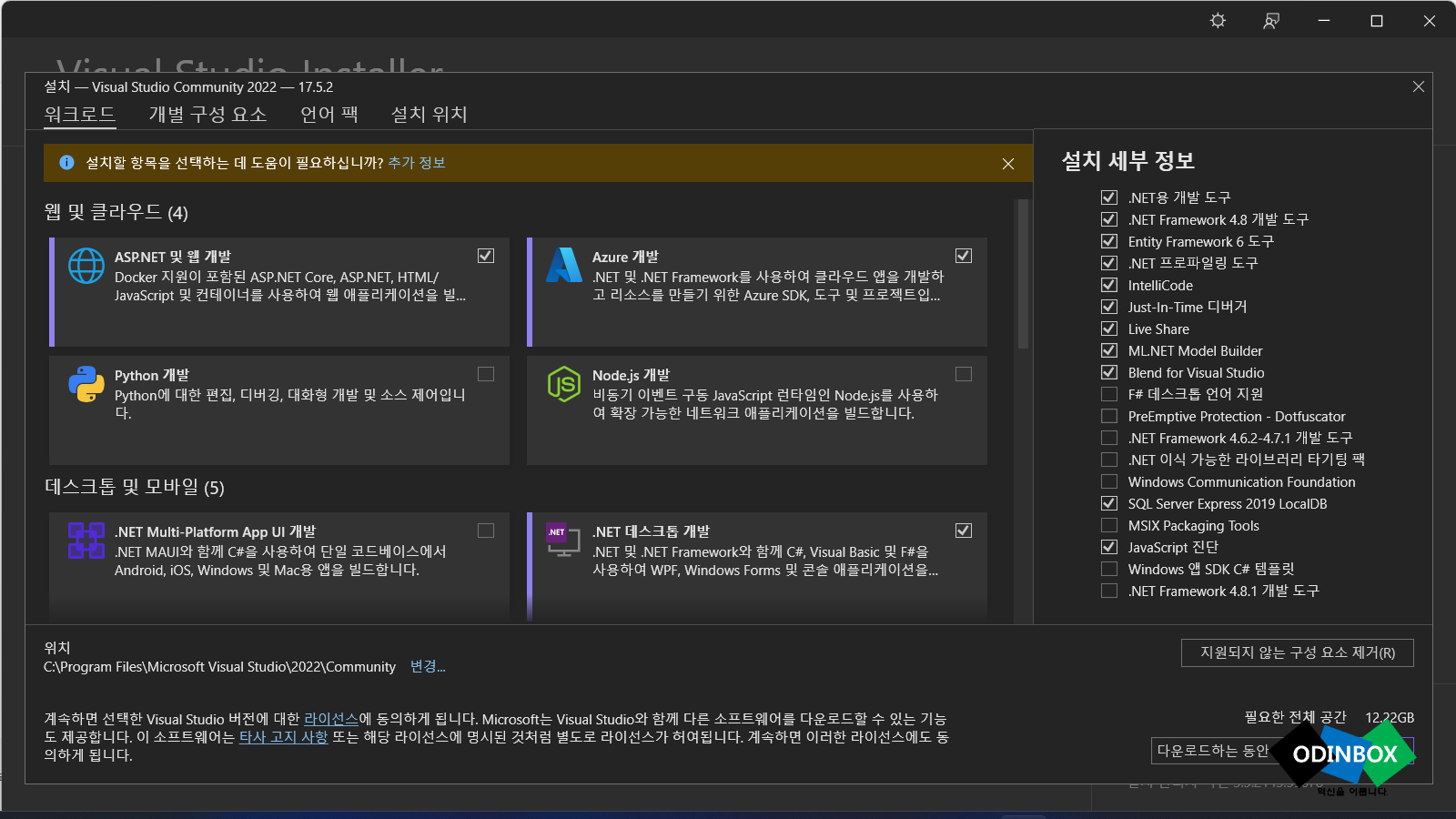Switch to the 워크로드 tab
The image size is (1456, 819).
(80, 114)
